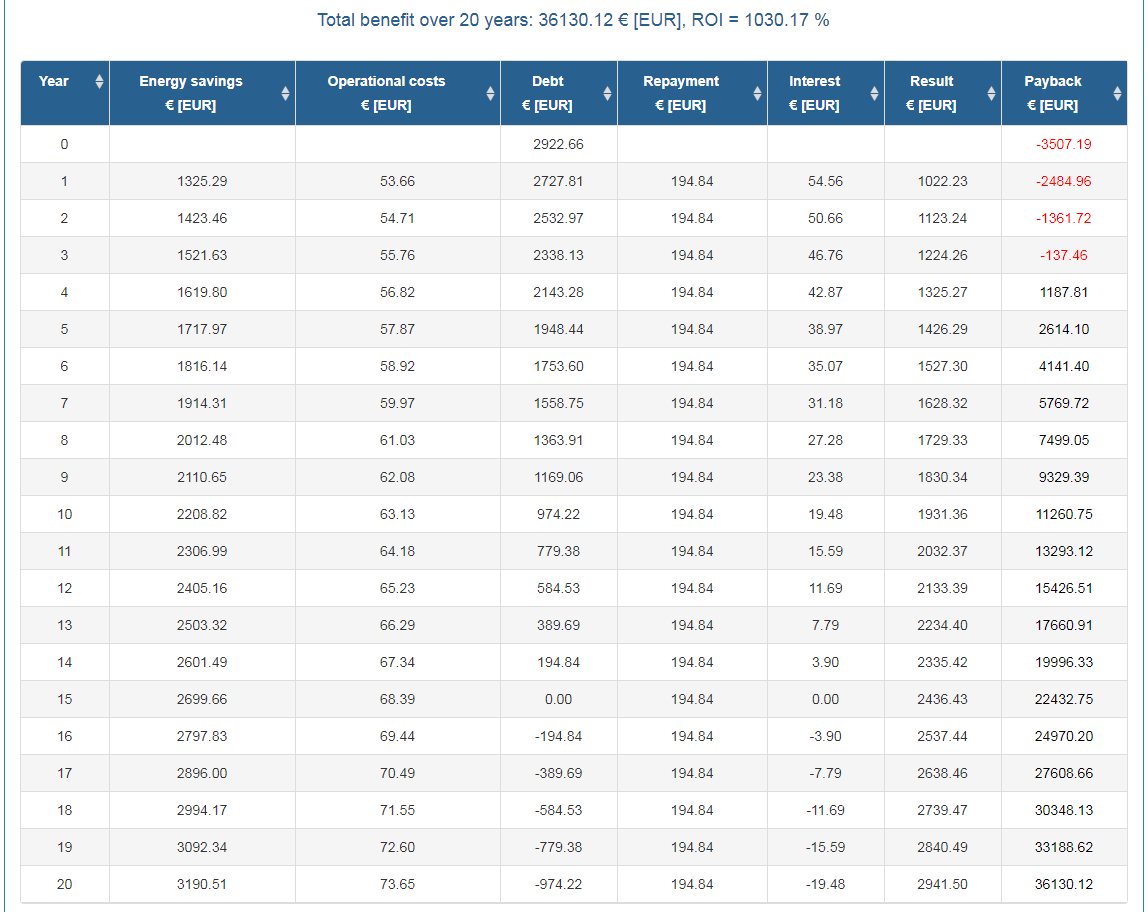
Task: Click the negative payback value -3507.19
Action: tap(1063, 144)
